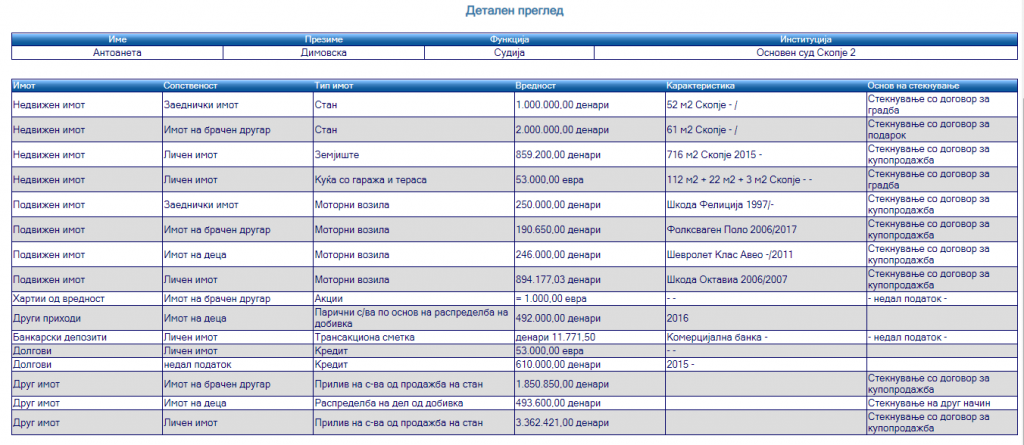Click the 'Вредност' column header
Viewport: 1024px width, 445px height.
coord(535,86)
